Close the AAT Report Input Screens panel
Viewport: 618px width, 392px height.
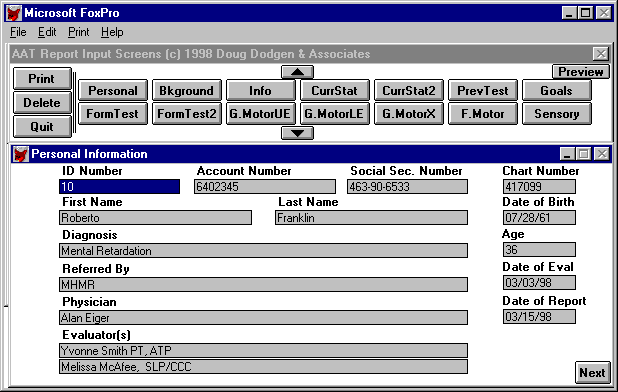point(601,54)
